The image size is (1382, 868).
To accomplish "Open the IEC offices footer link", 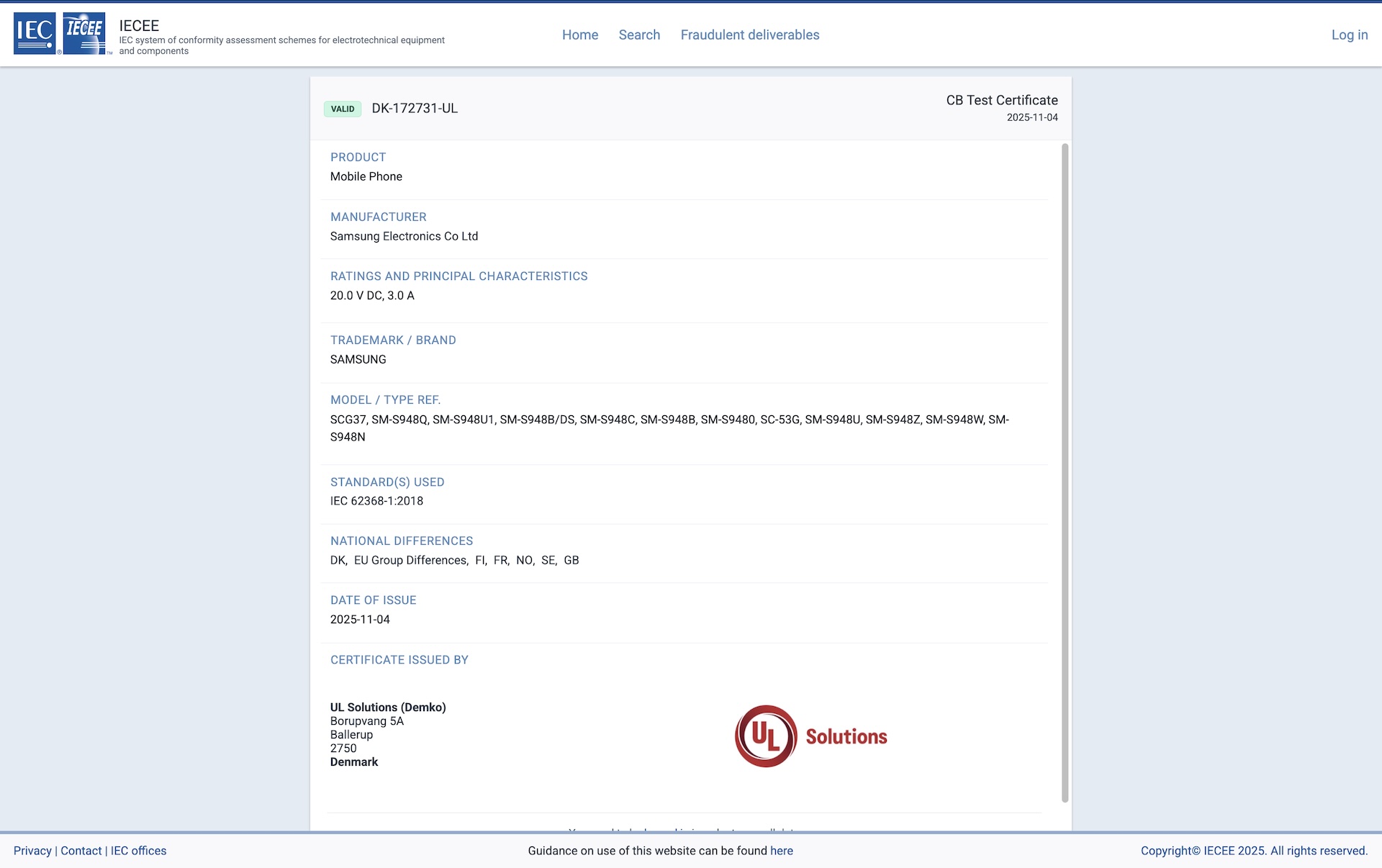I will (138, 850).
